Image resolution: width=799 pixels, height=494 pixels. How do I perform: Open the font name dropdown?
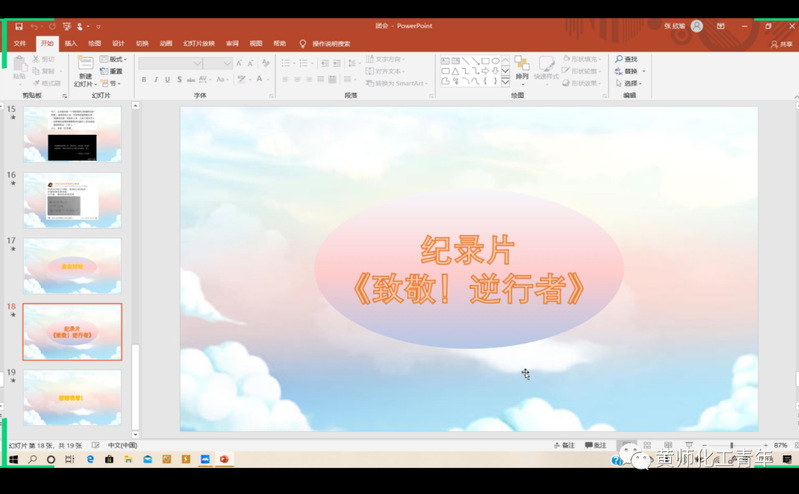pyautogui.click(x=198, y=63)
